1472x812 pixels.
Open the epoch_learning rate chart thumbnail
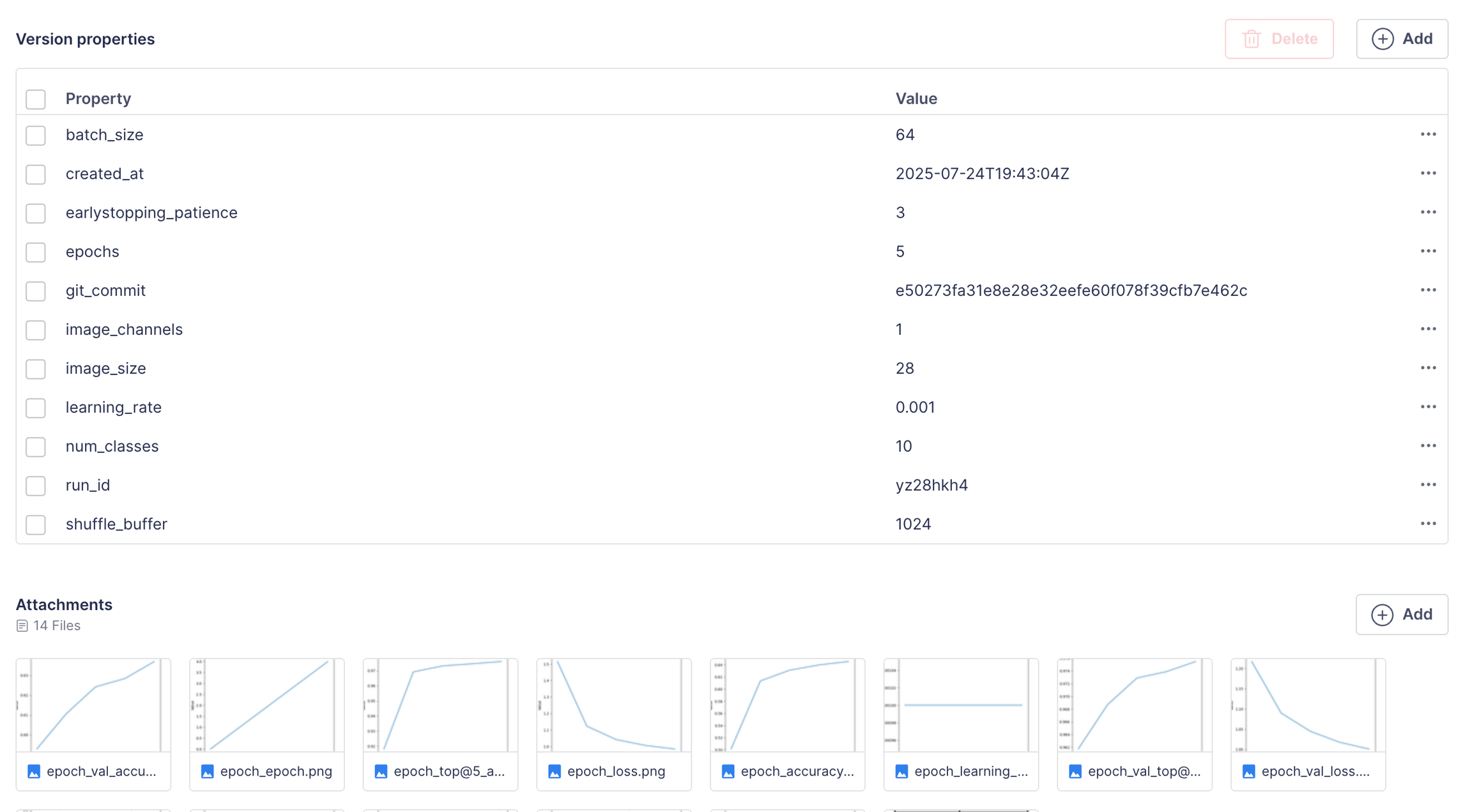coord(961,705)
